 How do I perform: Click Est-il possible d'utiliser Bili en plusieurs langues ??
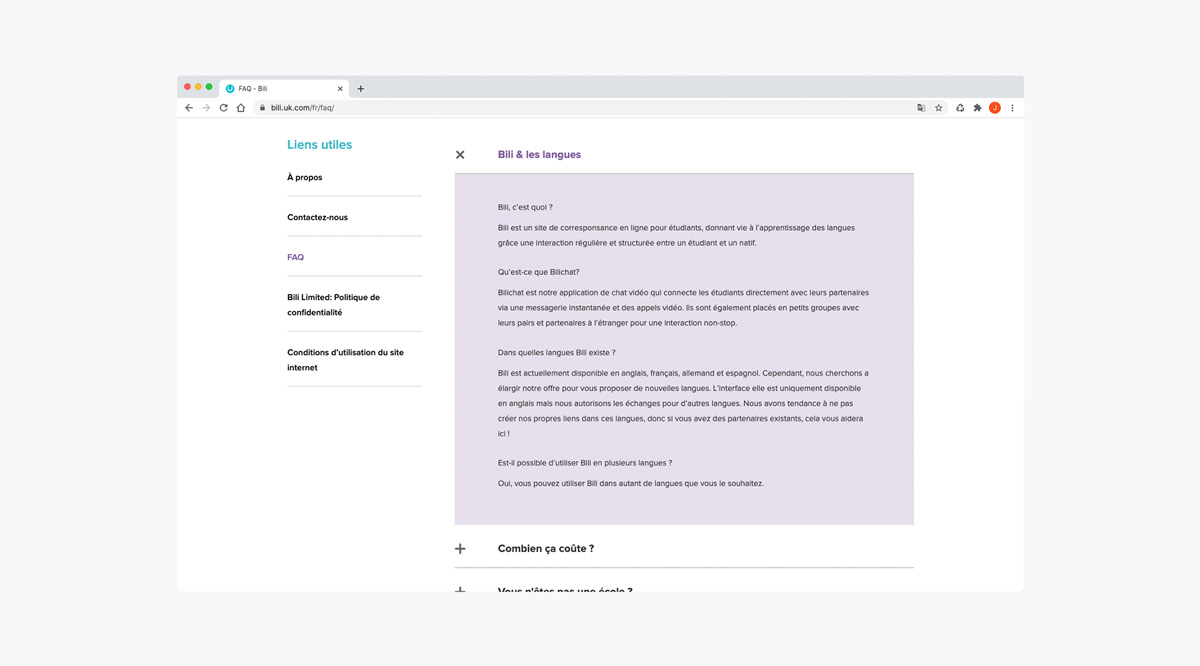585,463
